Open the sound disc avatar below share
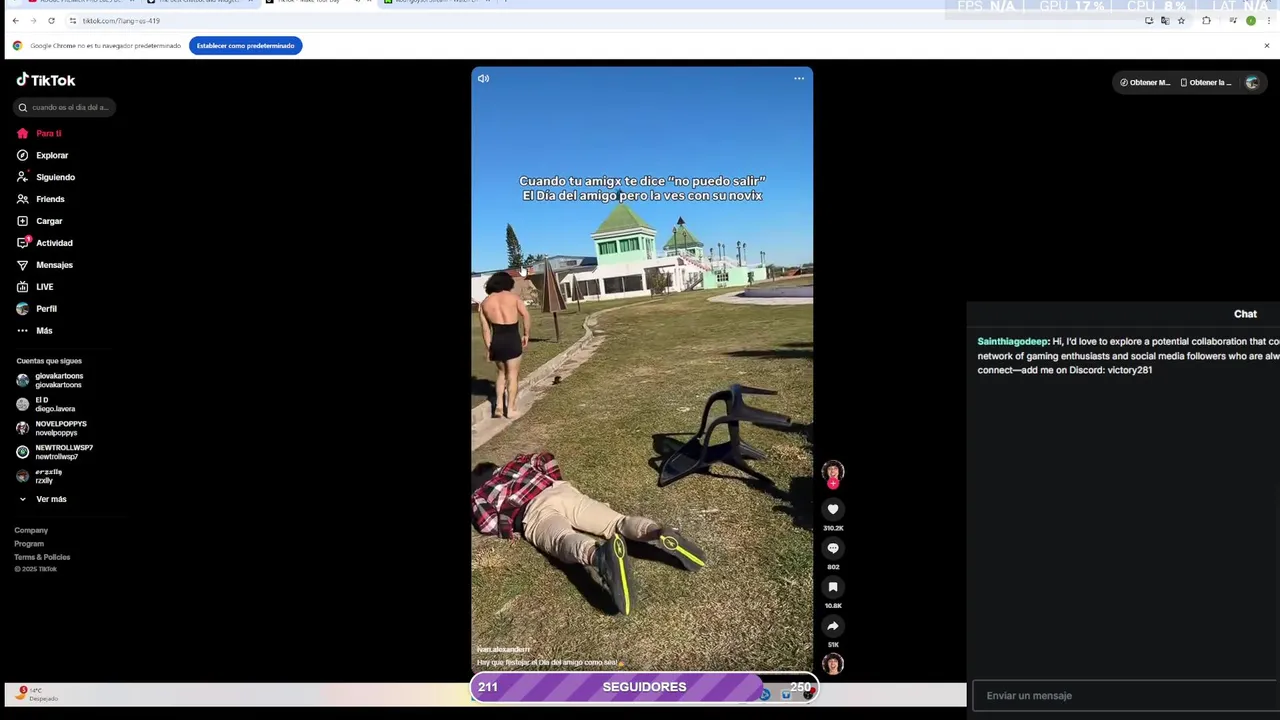Screen dimensions: 1280x720 coord(833,663)
